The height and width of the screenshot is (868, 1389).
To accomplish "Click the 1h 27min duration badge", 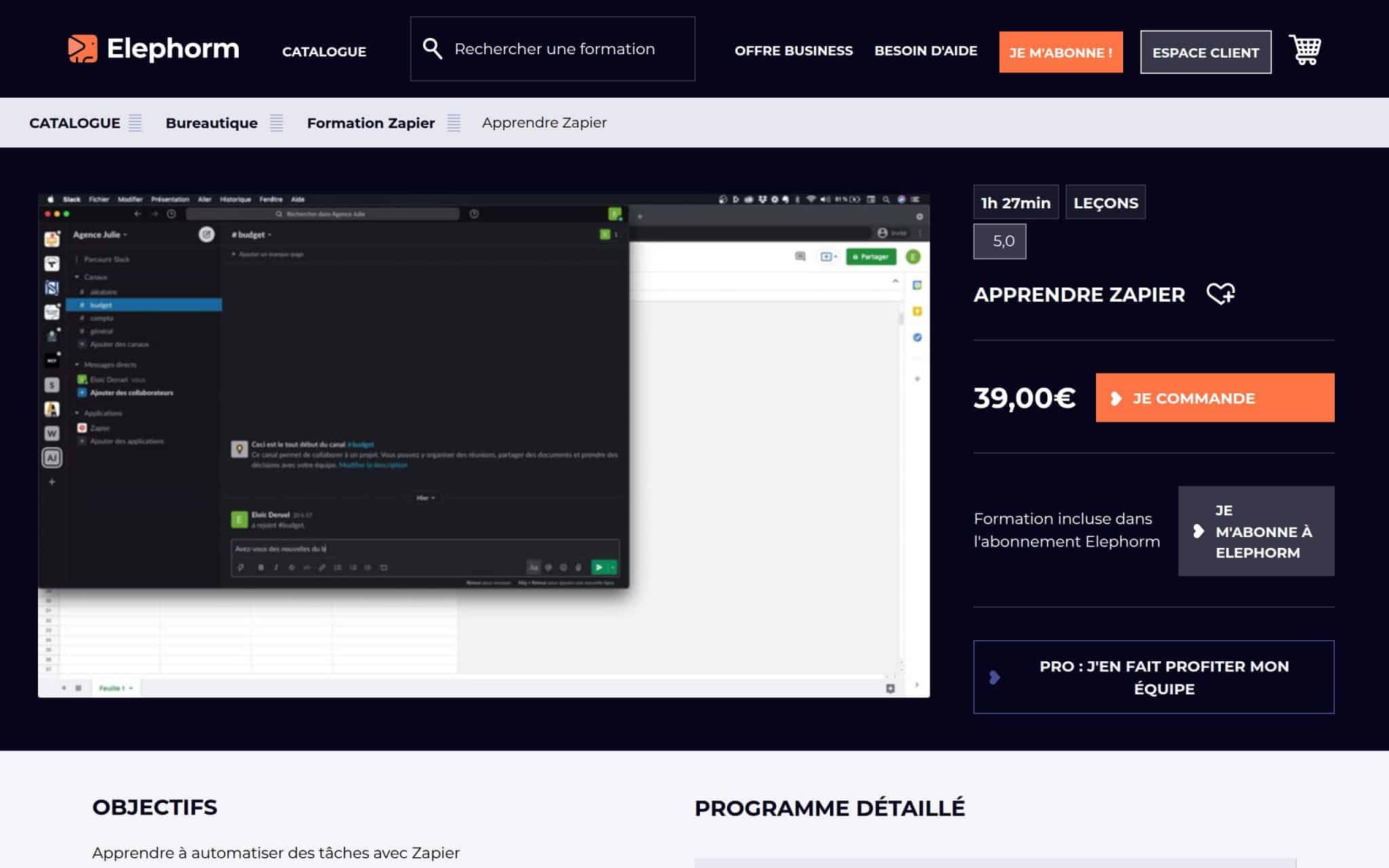I will click(1016, 202).
